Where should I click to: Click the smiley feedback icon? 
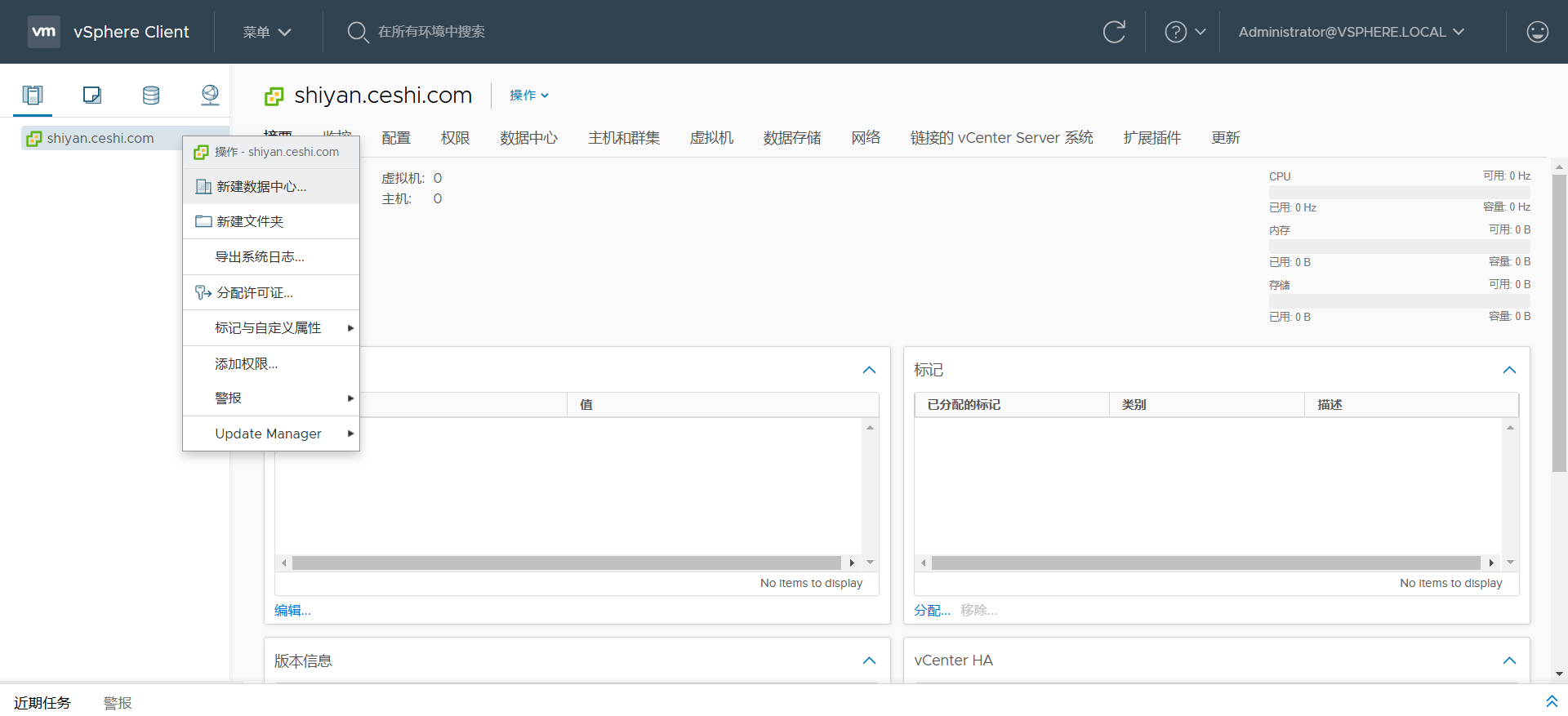pyautogui.click(x=1537, y=32)
